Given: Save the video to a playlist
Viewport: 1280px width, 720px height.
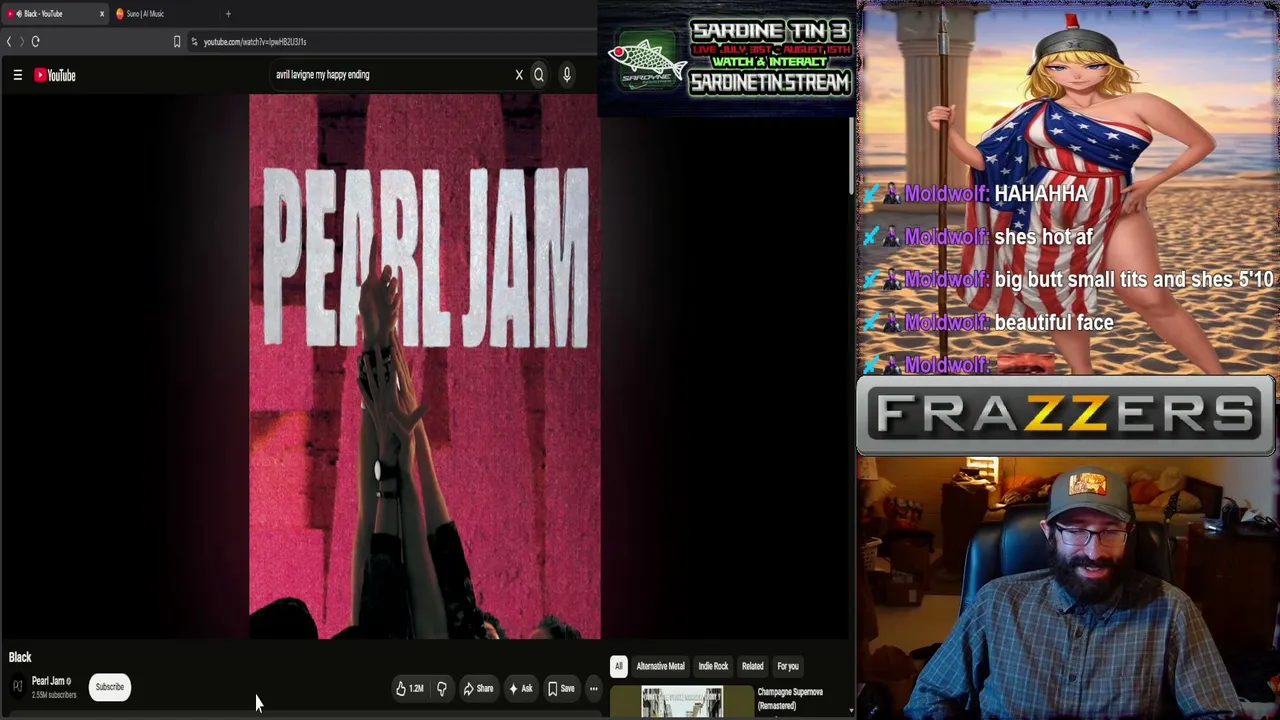Looking at the screenshot, I should click(x=561, y=688).
